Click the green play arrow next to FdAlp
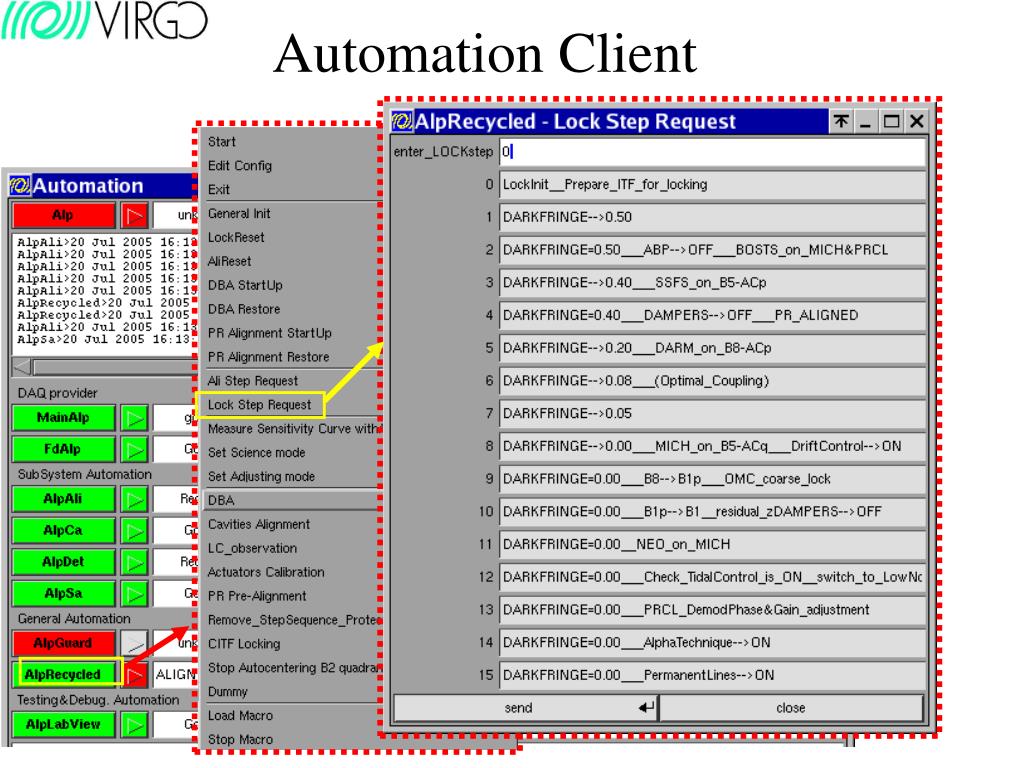1024x768 pixels. tap(135, 449)
